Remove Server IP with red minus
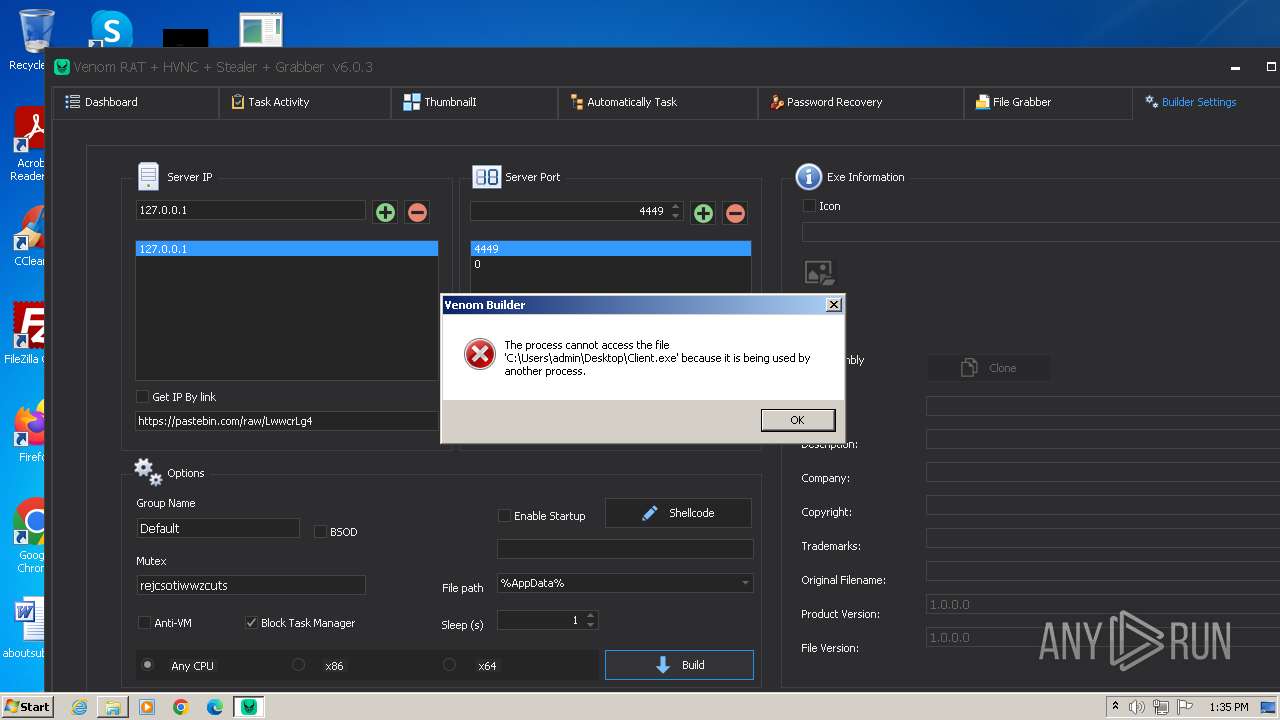Viewport: 1280px width, 720px height. [418, 212]
